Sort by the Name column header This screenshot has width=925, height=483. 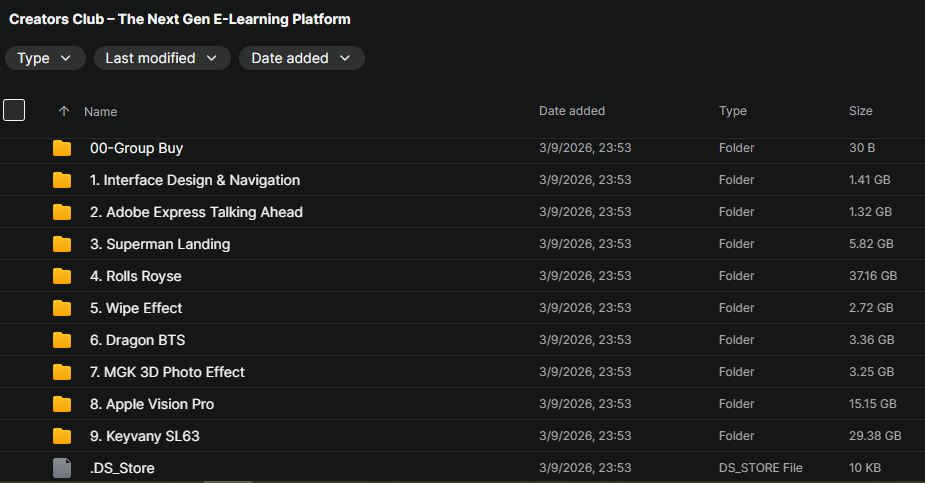pyautogui.click(x=100, y=111)
